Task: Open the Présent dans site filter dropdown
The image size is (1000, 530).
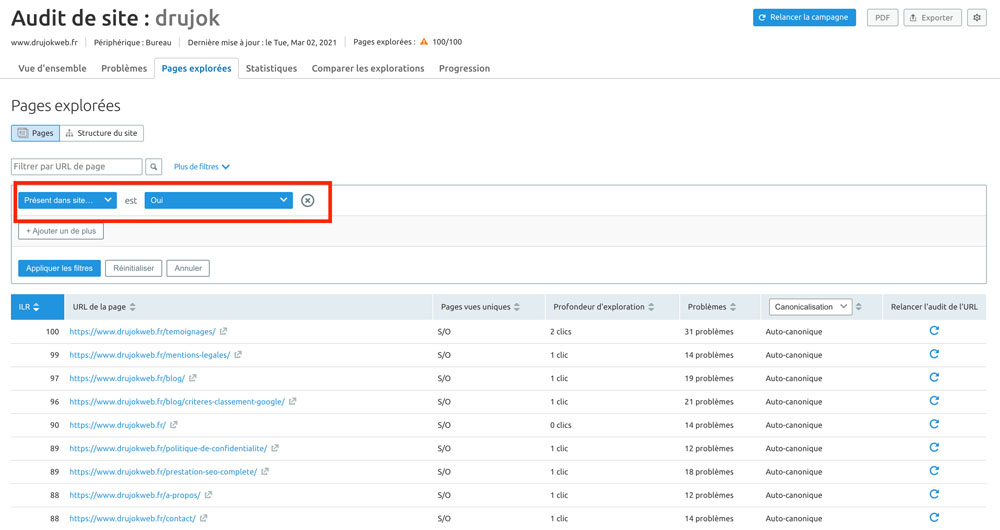Action: 67,200
